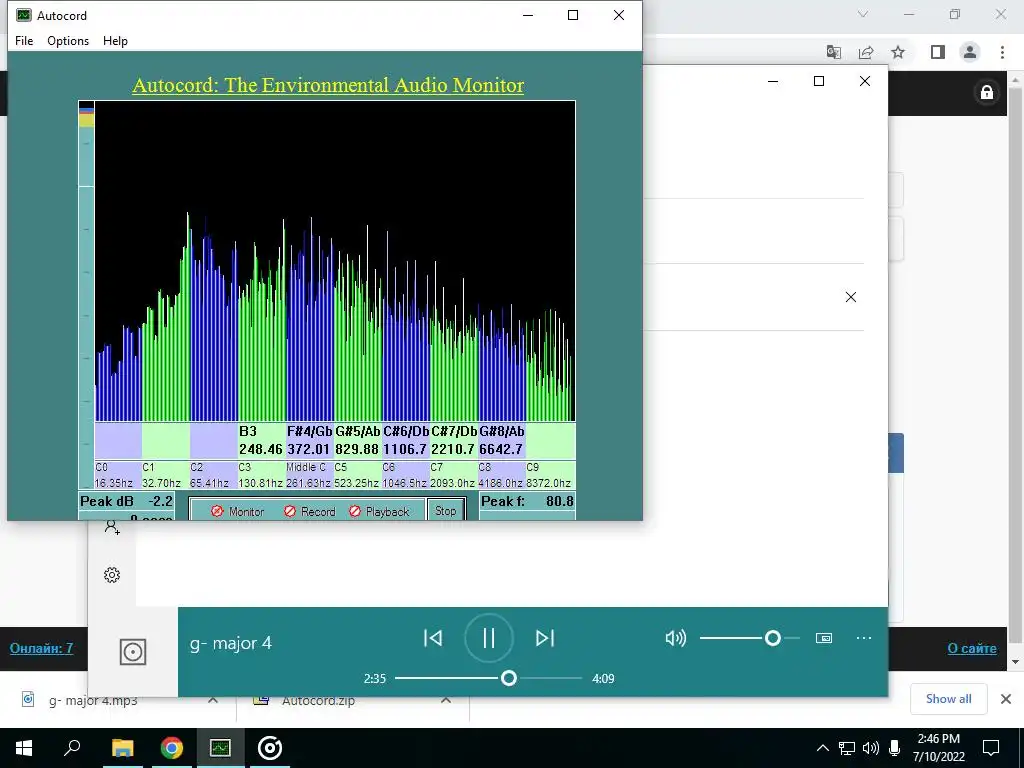Click Show all downloads button
This screenshot has height=768, width=1024.
coord(948,699)
